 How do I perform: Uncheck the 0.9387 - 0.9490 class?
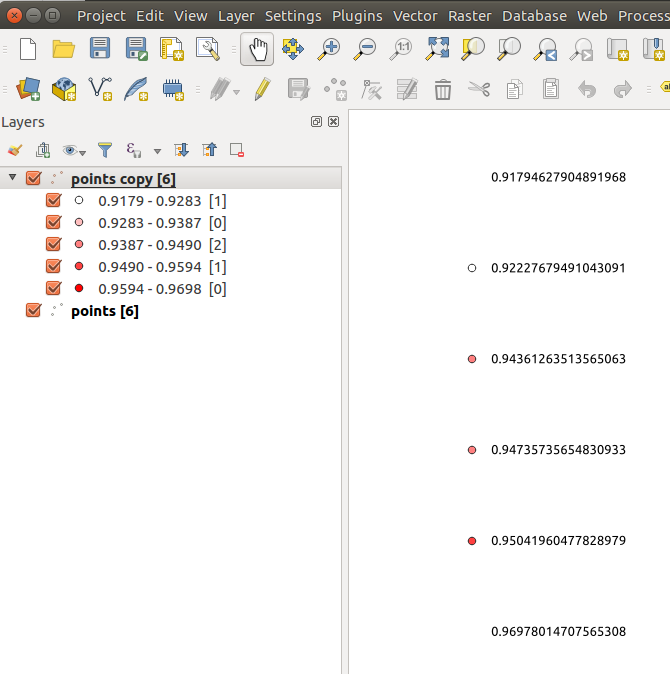point(53,244)
